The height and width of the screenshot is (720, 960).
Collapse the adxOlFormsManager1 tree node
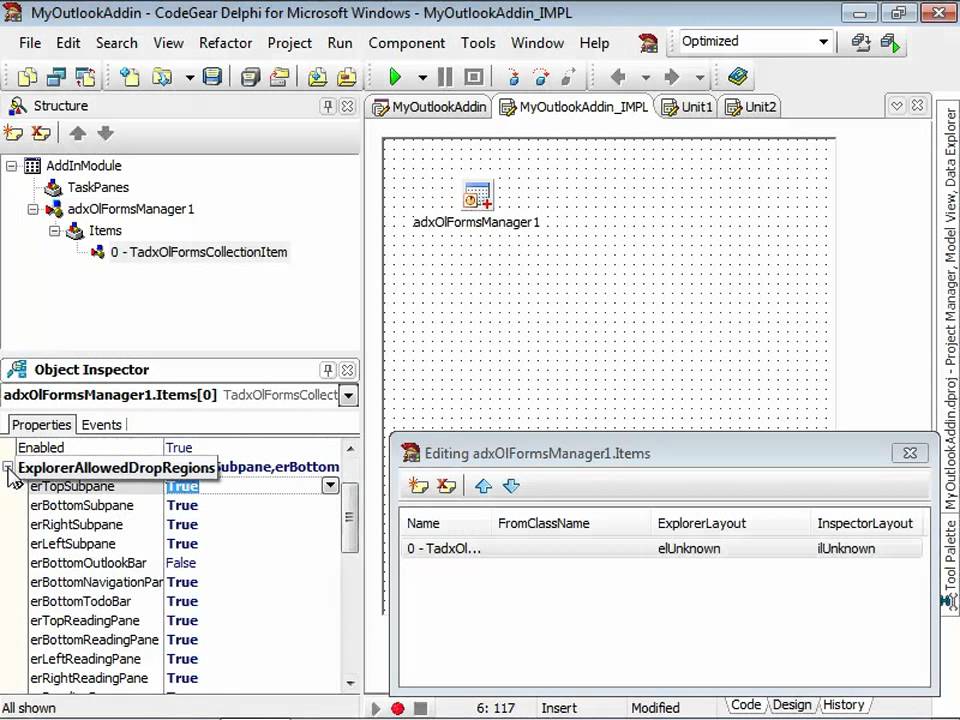(33, 209)
